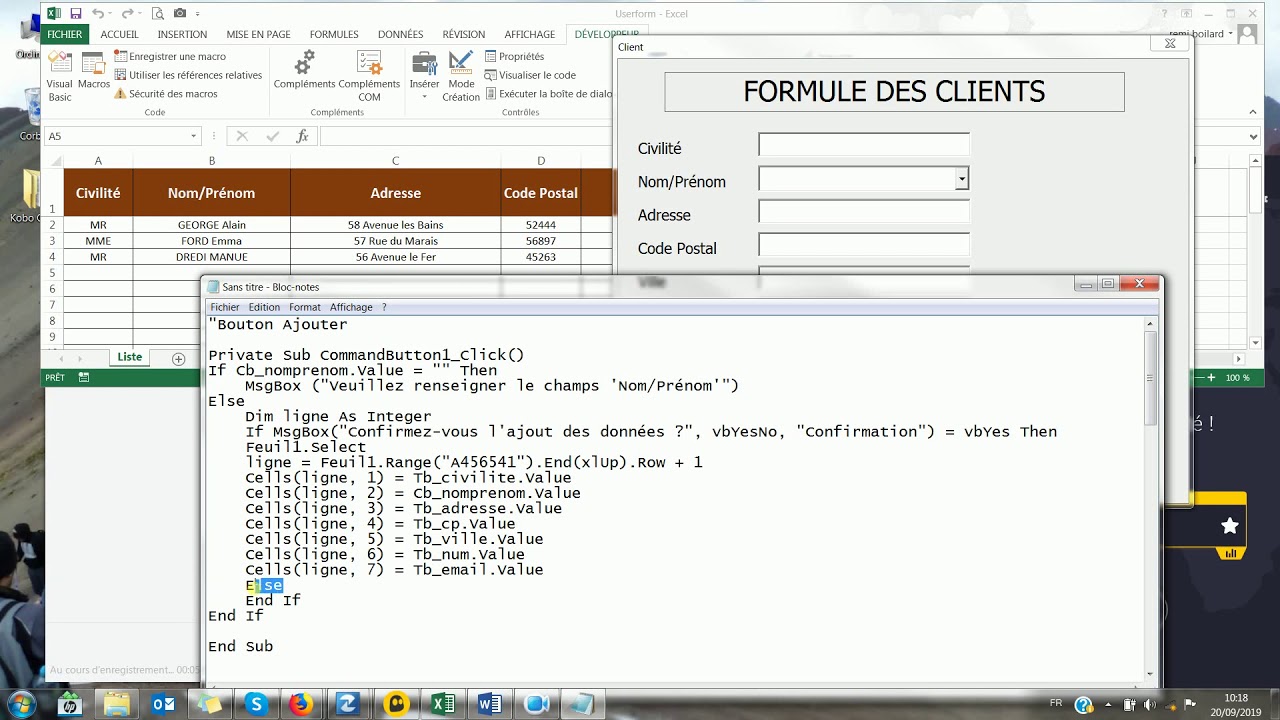Toggle Utiliser les références relatives

pos(188,75)
